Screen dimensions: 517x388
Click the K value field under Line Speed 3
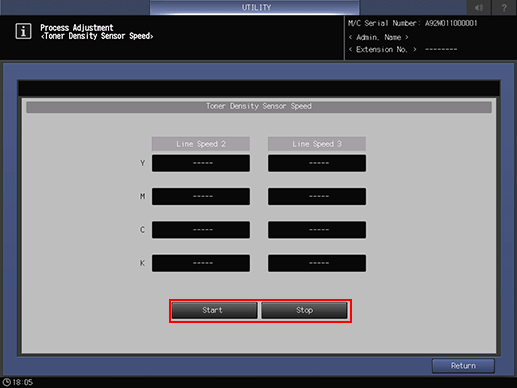[x=317, y=263]
